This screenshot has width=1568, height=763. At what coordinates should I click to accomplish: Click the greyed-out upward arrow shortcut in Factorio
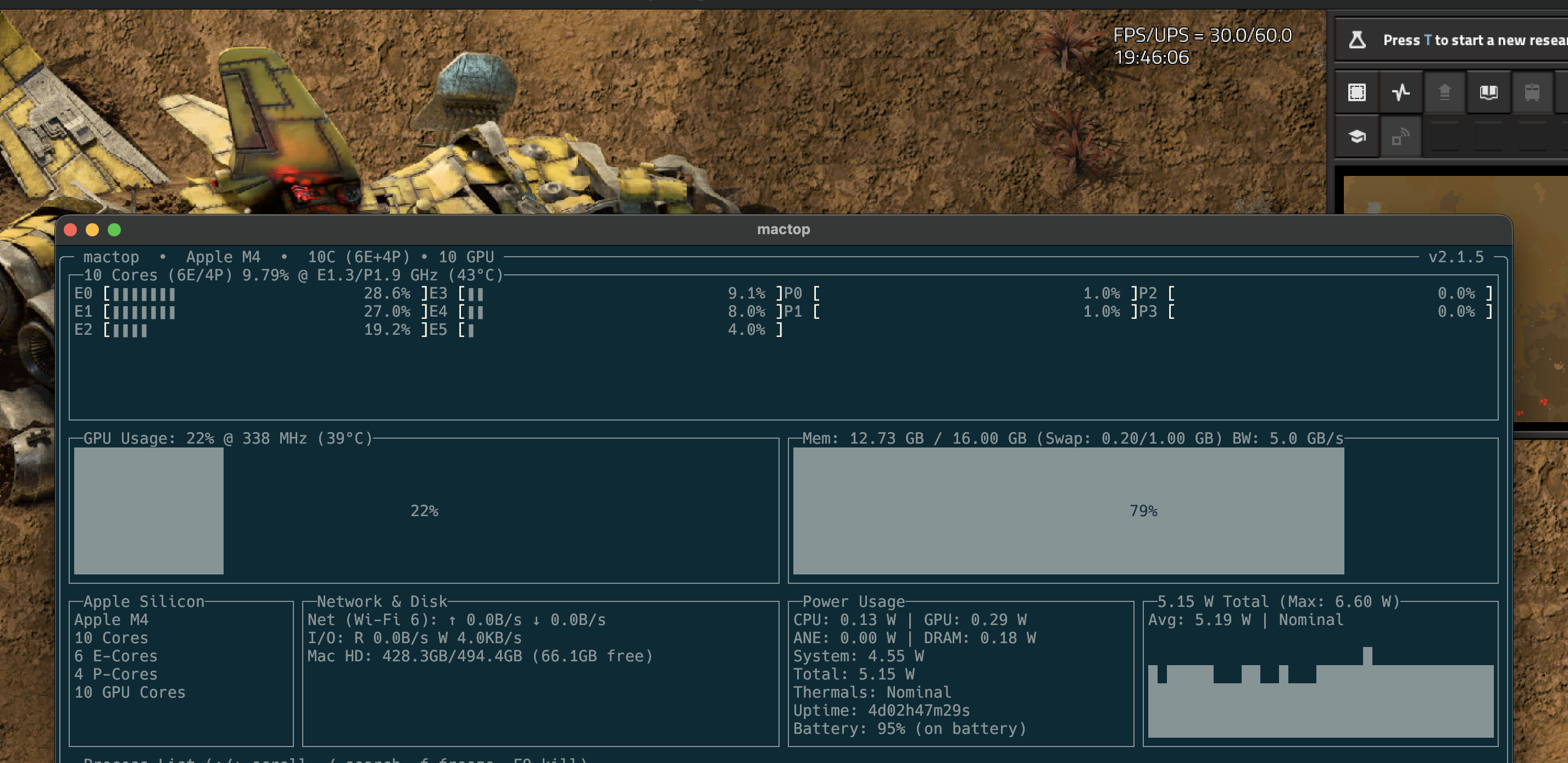click(x=1444, y=92)
